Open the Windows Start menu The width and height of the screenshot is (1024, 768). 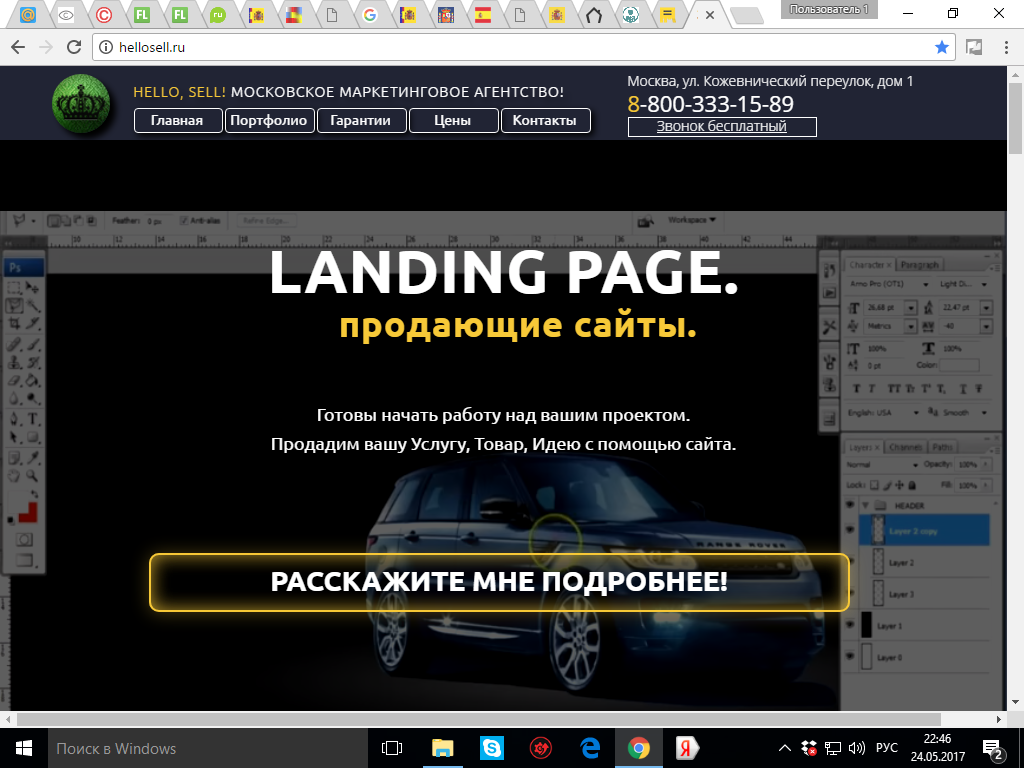[24, 748]
